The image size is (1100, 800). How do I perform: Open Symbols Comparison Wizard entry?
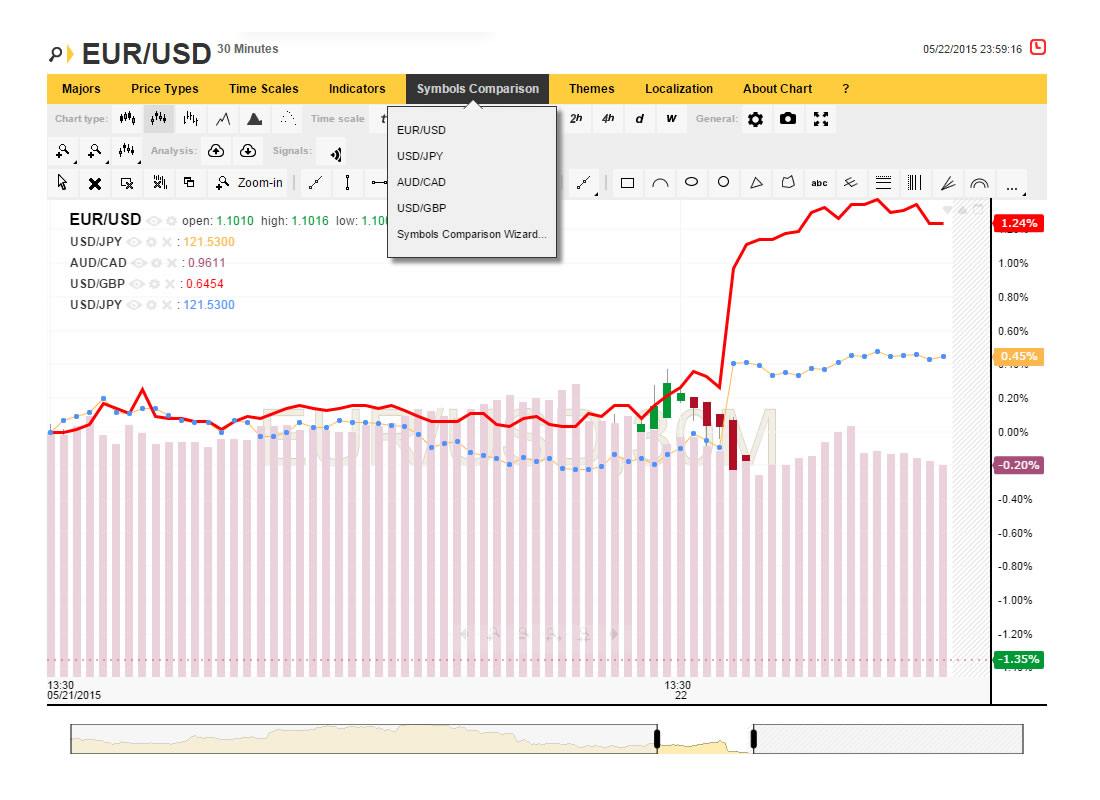coord(471,235)
